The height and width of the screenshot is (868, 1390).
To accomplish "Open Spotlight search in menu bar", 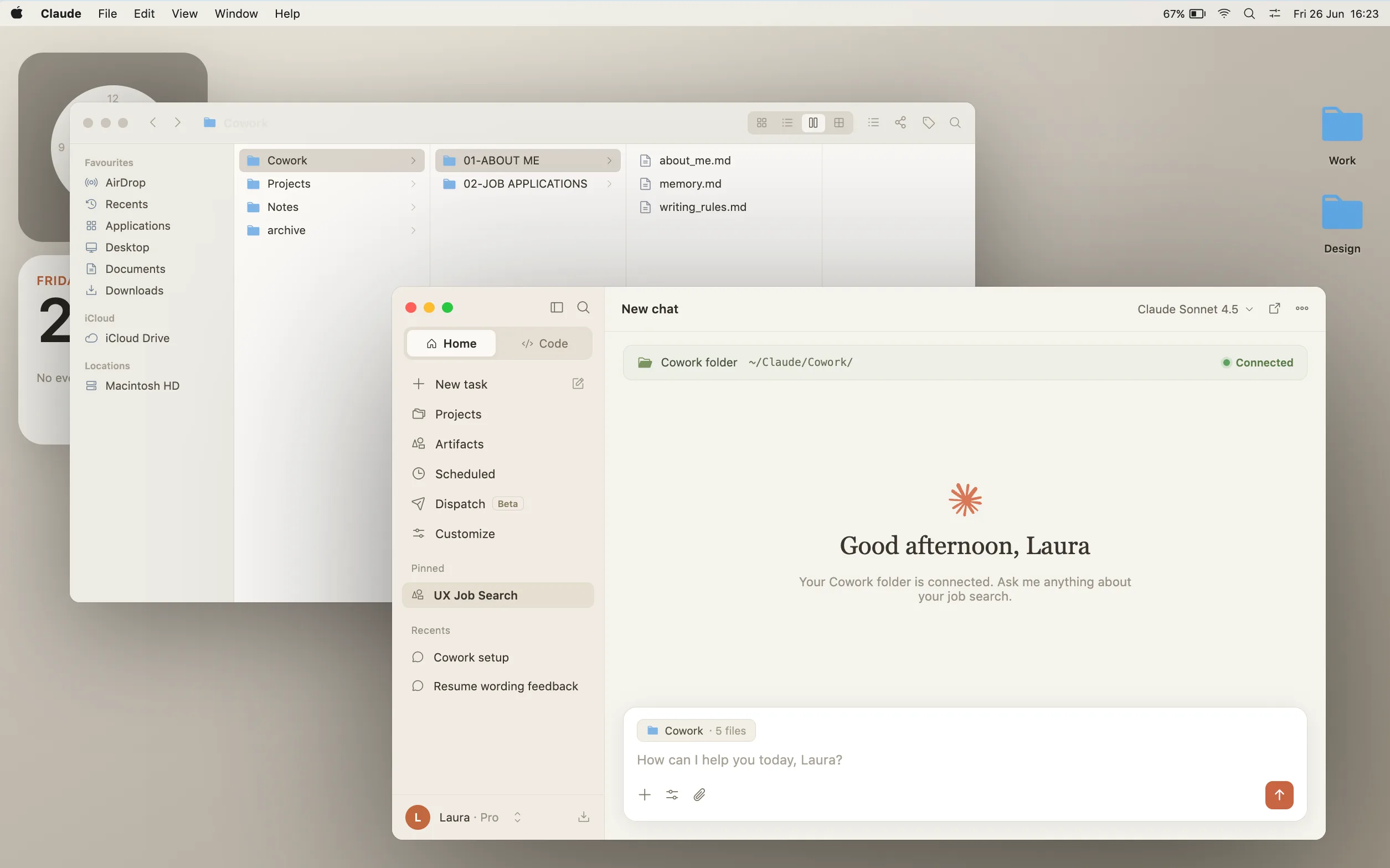I will [x=1249, y=13].
